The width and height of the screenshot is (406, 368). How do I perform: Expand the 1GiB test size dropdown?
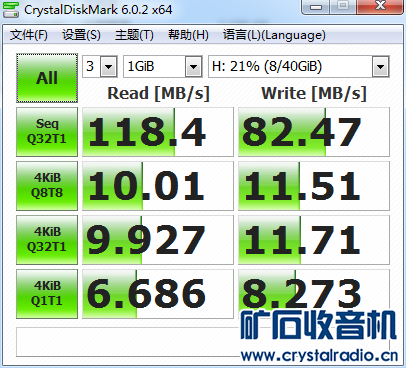pos(163,67)
